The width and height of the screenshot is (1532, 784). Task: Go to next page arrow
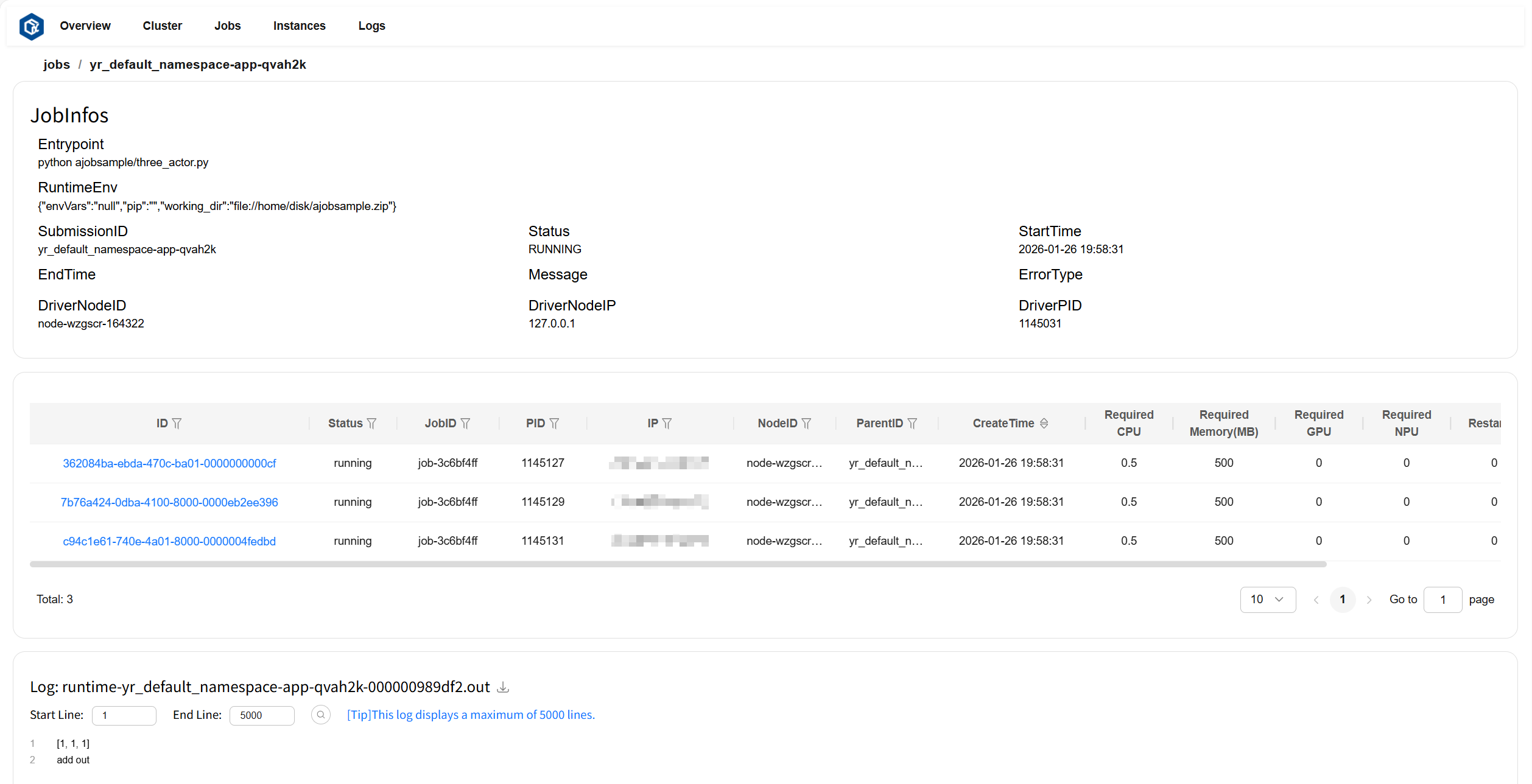tap(1369, 600)
